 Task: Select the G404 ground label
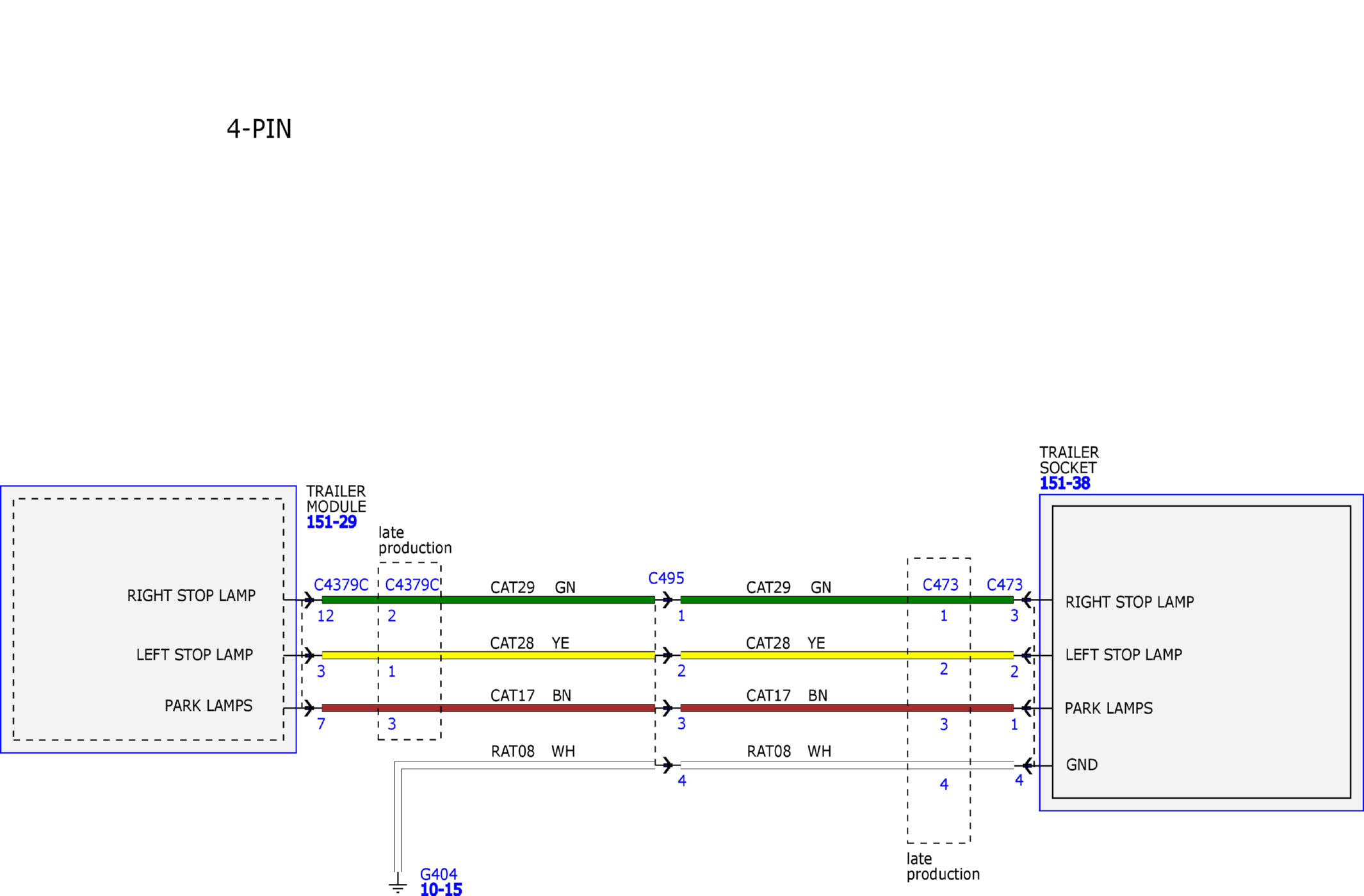(x=439, y=874)
